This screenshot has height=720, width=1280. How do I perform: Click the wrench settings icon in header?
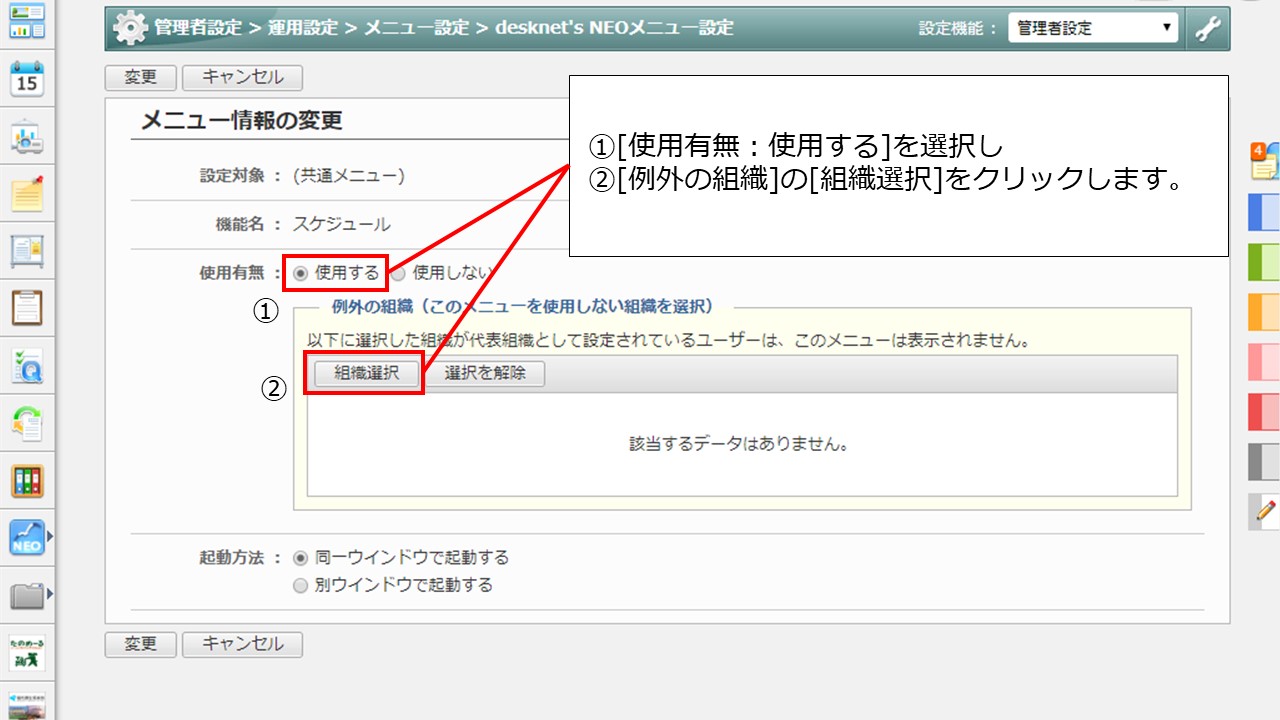1208,29
